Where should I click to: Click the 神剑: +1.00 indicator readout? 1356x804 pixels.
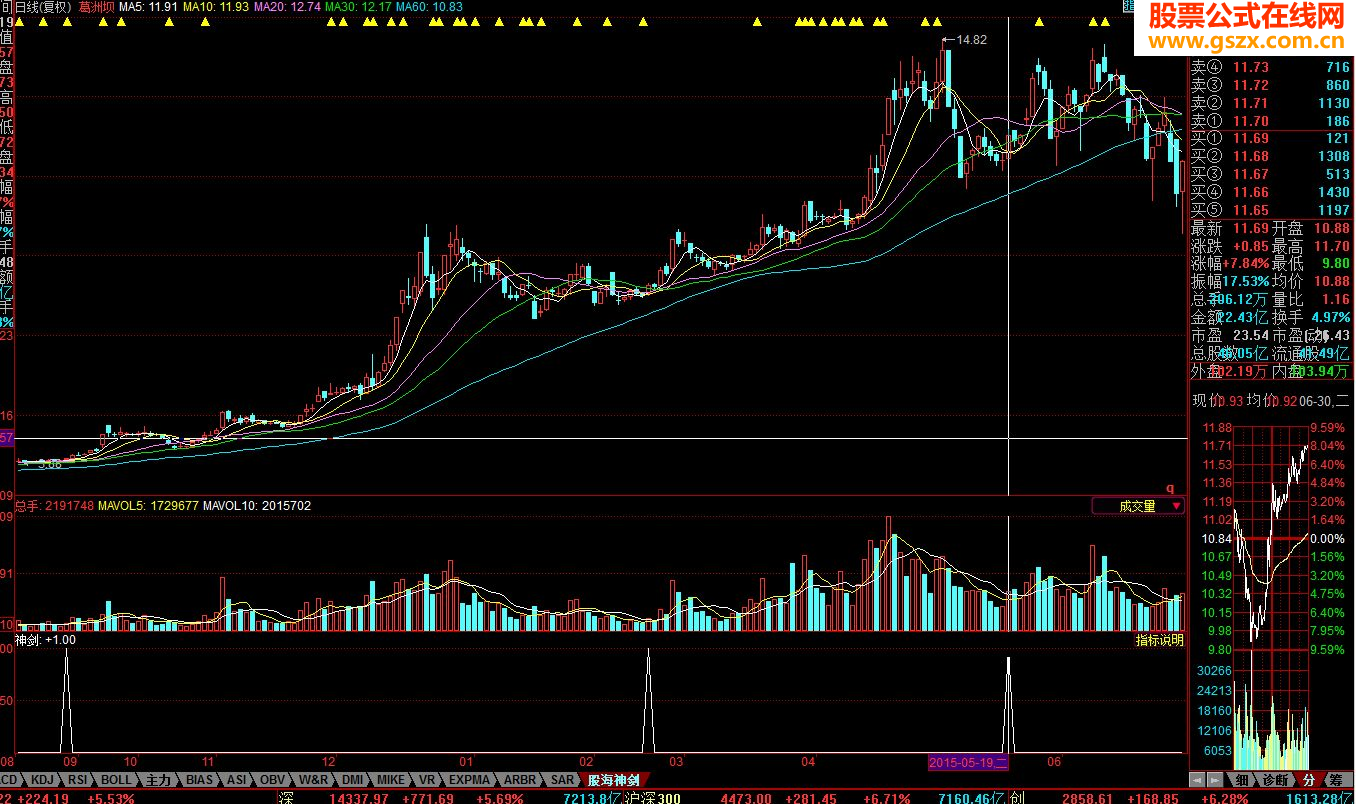45,640
